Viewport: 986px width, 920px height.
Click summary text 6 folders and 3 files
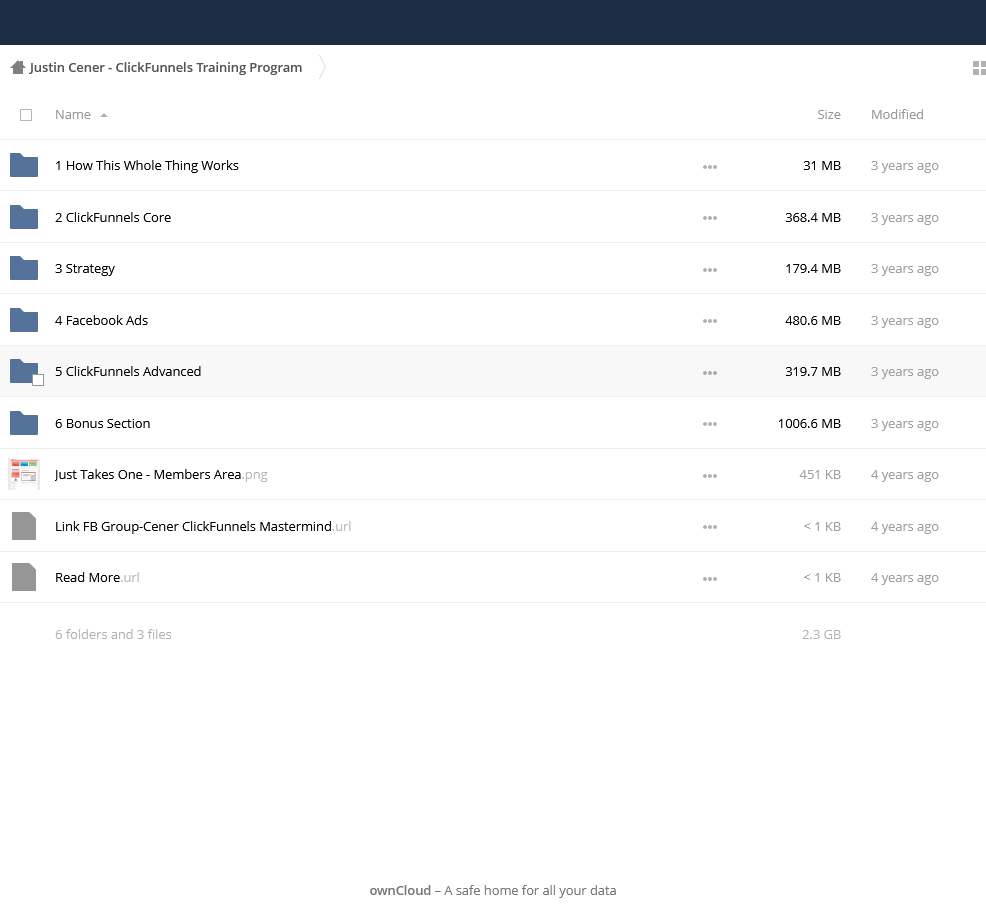click(x=113, y=635)
